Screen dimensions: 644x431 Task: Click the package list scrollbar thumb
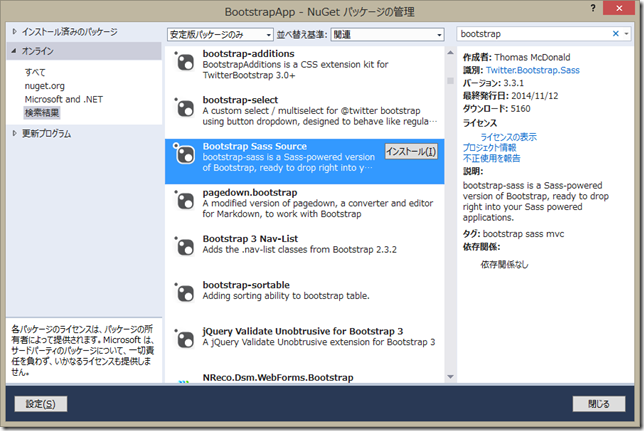(x=451, y=81)
